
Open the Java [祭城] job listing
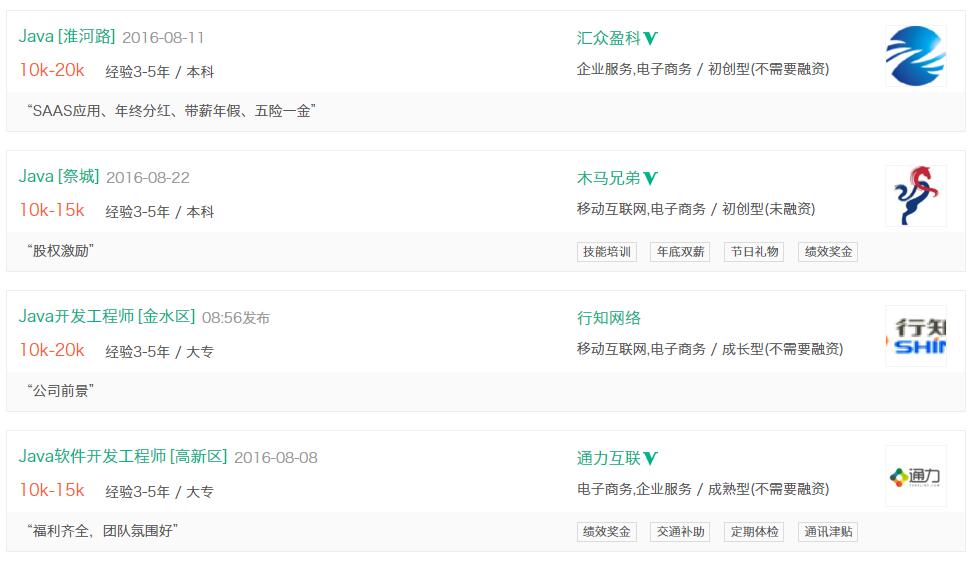pos(59,177)
